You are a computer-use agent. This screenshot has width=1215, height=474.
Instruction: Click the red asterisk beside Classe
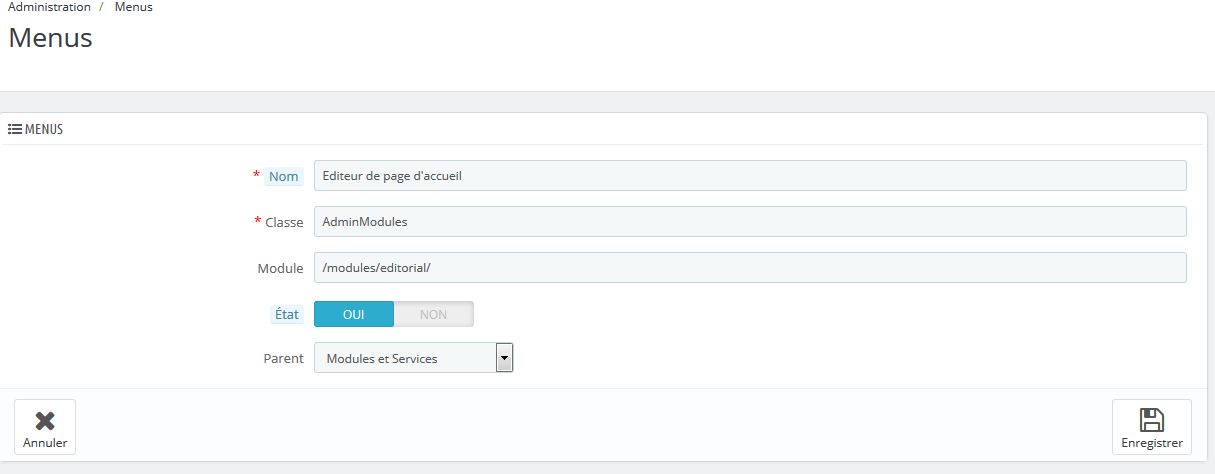click(x=258, y=221)
